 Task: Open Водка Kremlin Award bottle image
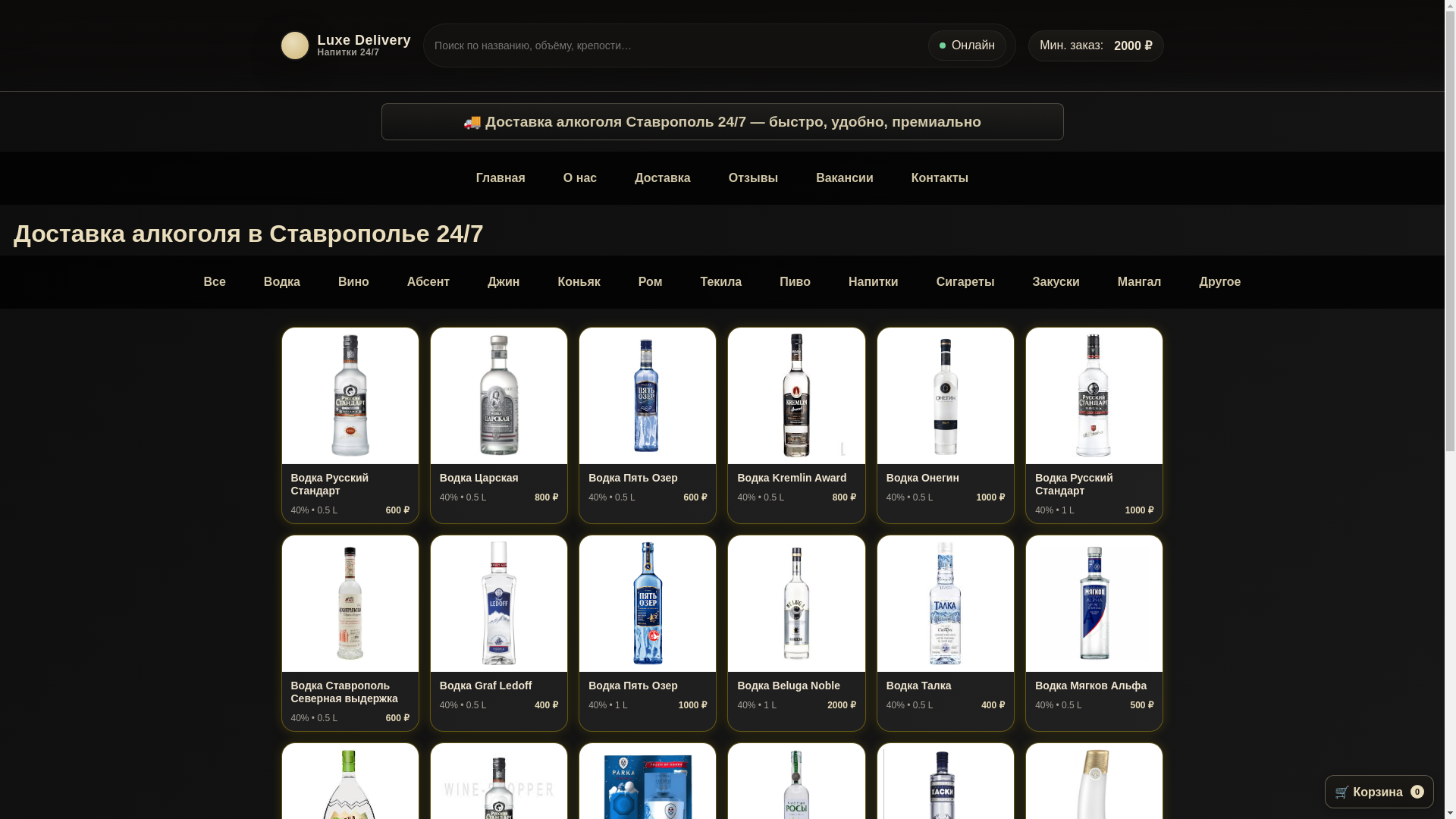(796, 396)
